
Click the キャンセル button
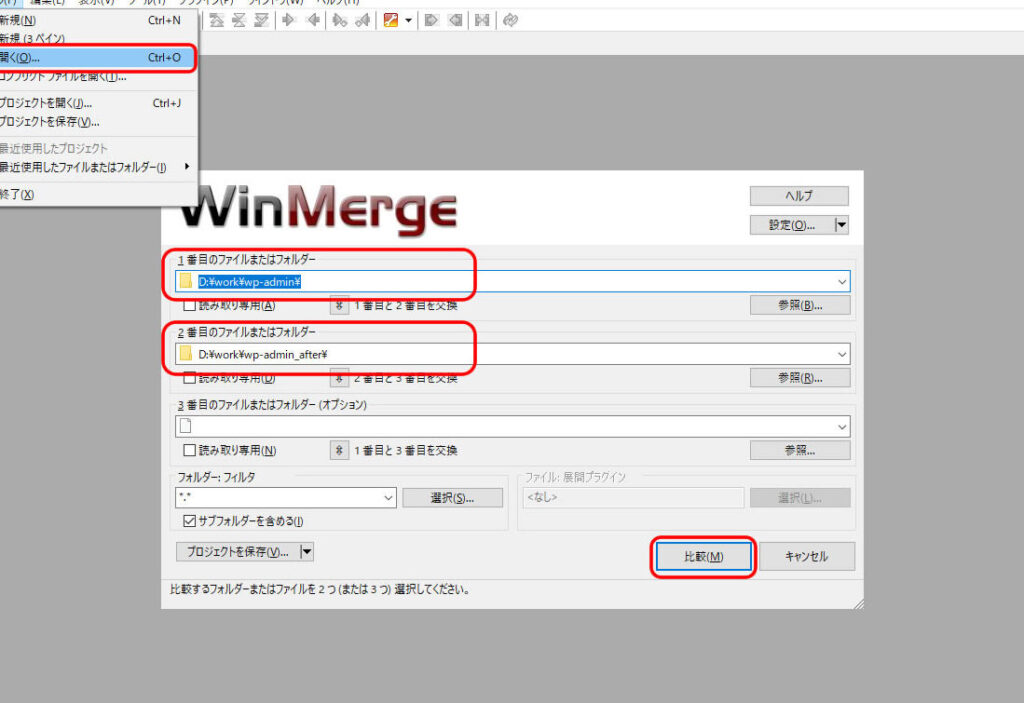[x=806, y=557]
